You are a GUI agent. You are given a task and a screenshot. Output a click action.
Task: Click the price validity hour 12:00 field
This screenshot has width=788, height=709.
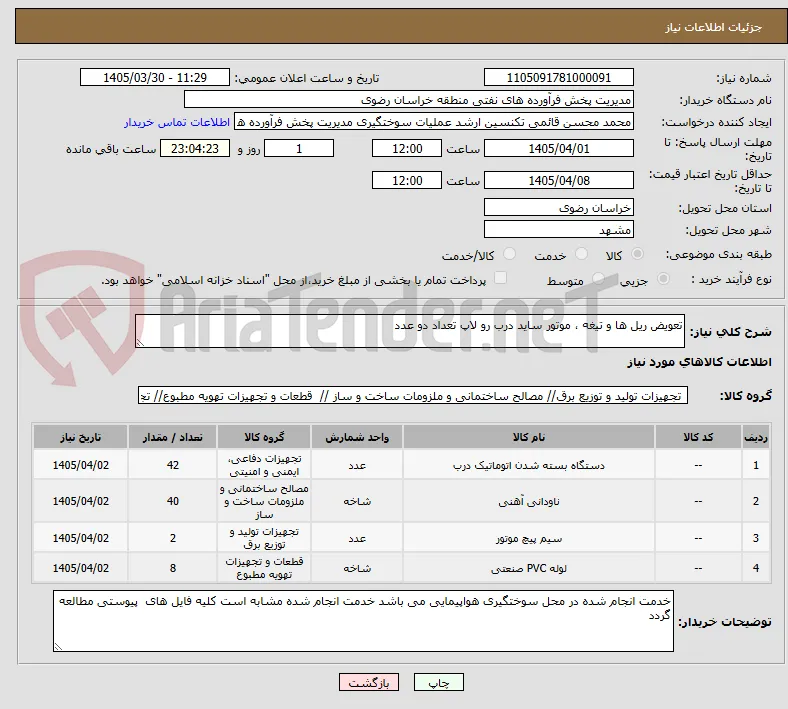[407, 180]
